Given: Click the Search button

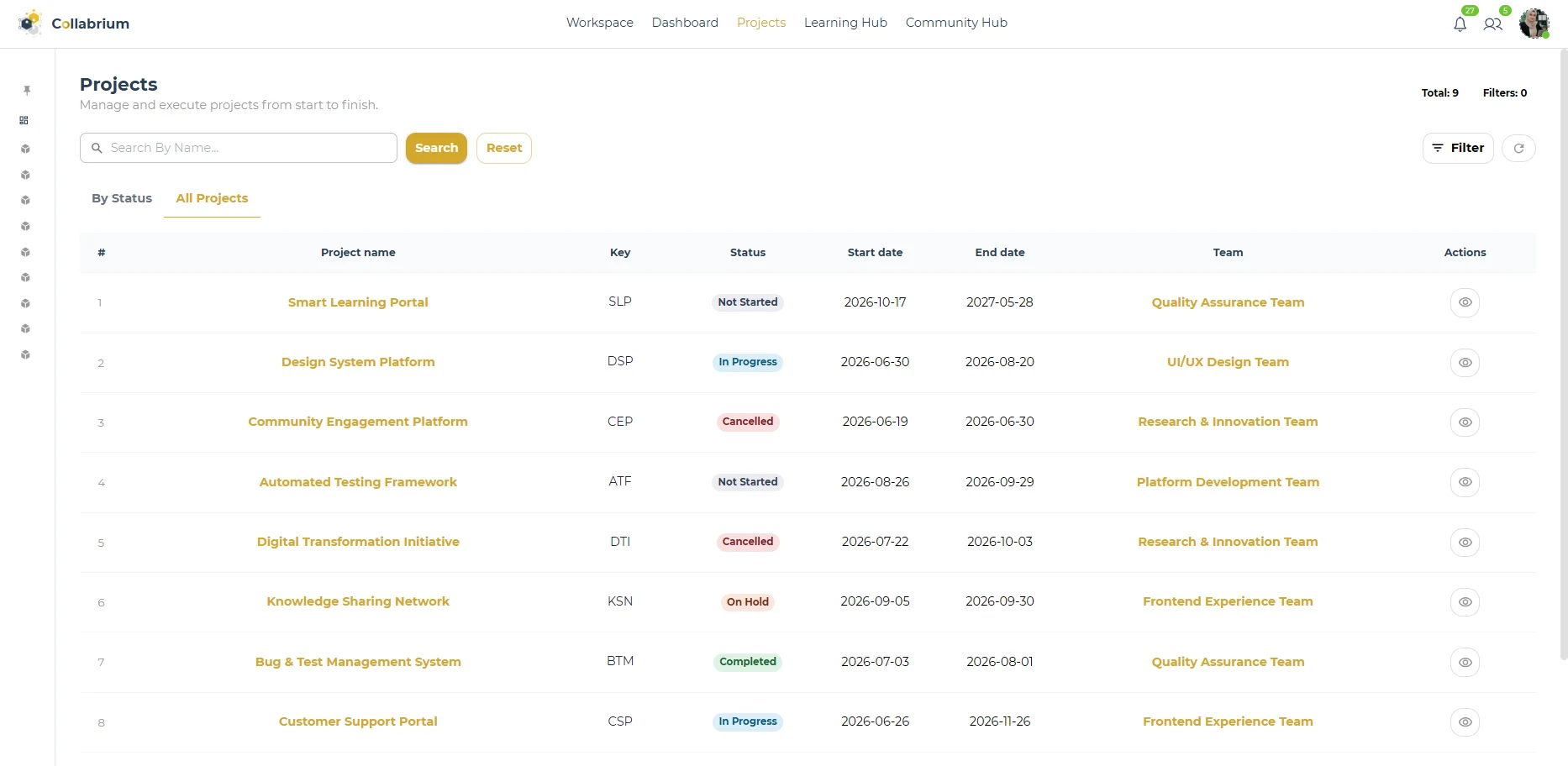Looking at the screenshot, I should coord(436,148).
